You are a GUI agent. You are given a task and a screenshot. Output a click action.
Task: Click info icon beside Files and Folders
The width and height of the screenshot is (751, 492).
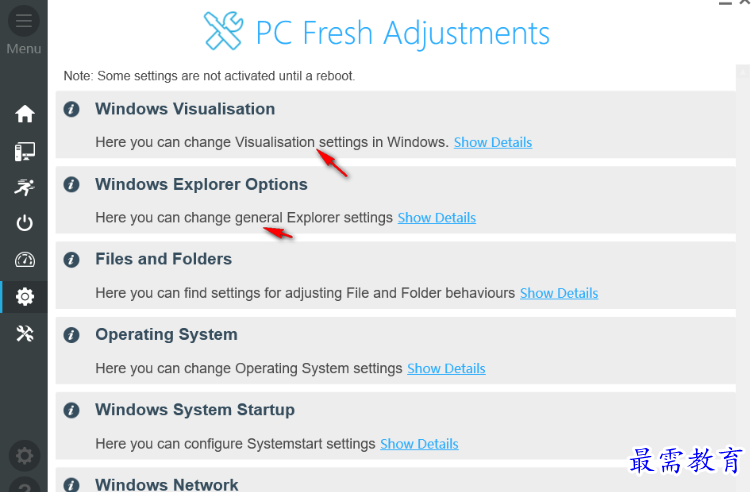[x=71, y=260]
